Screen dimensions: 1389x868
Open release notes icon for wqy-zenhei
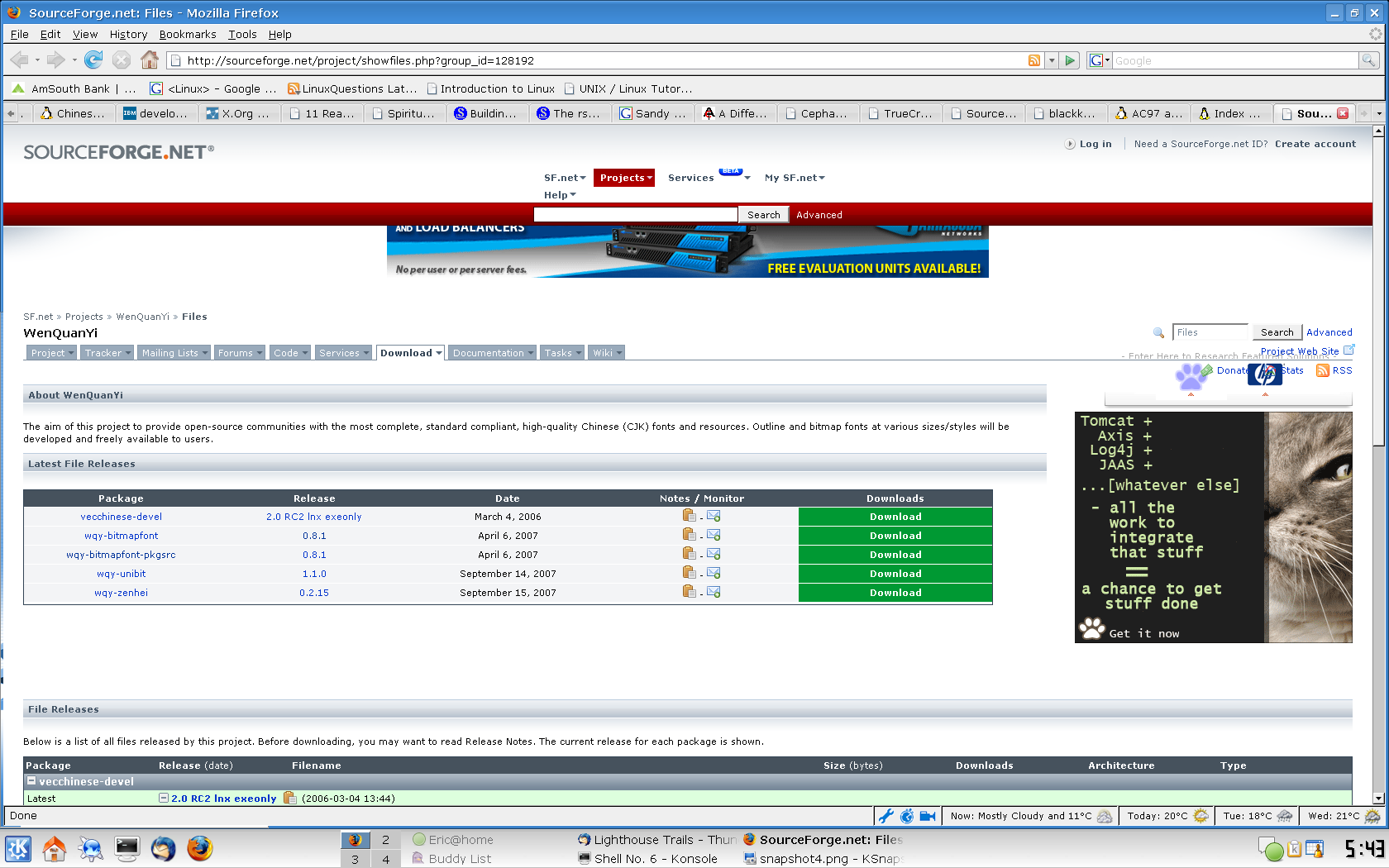click(x=690, y=592)
